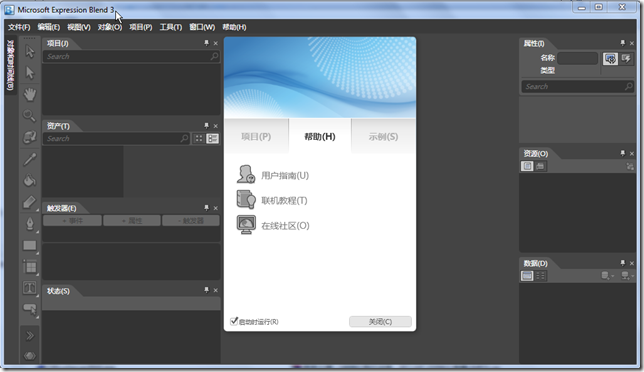Uncheck the 启动时运行(R) checkbox
Viewport: 644px width, 372px height.
(x=234, y=321)
